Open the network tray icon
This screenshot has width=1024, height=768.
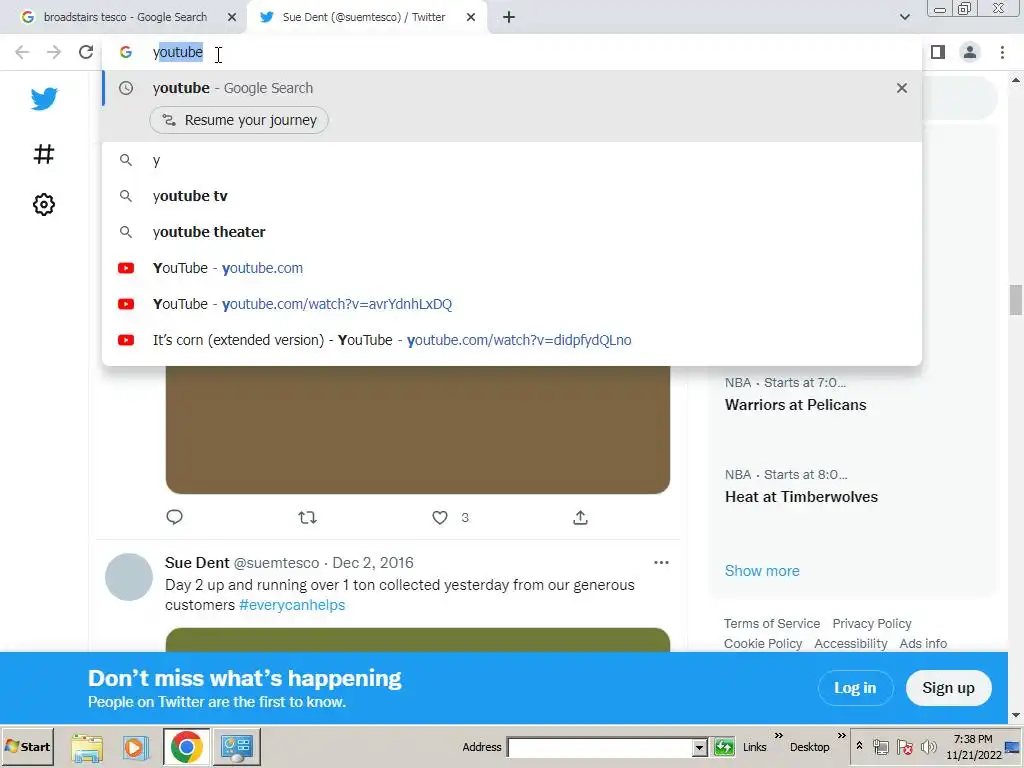(x=880, y=747)
